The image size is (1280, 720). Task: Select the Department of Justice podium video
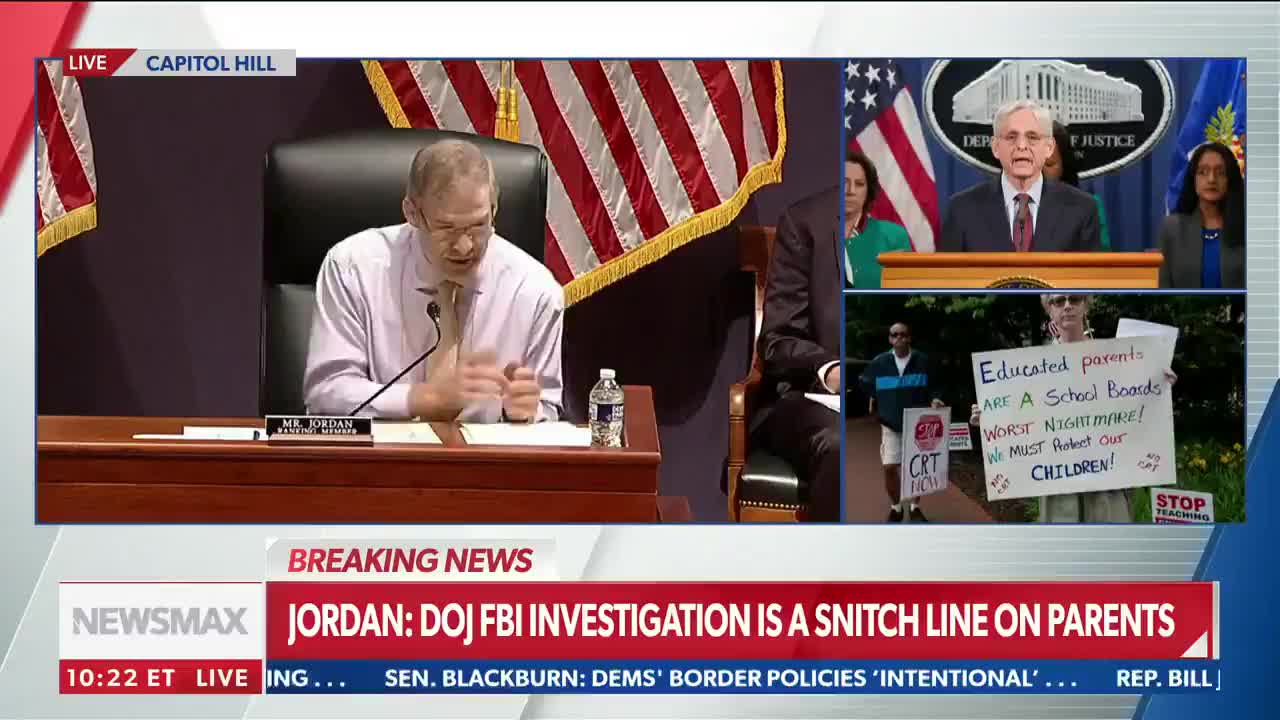(x=1045, y=174)
